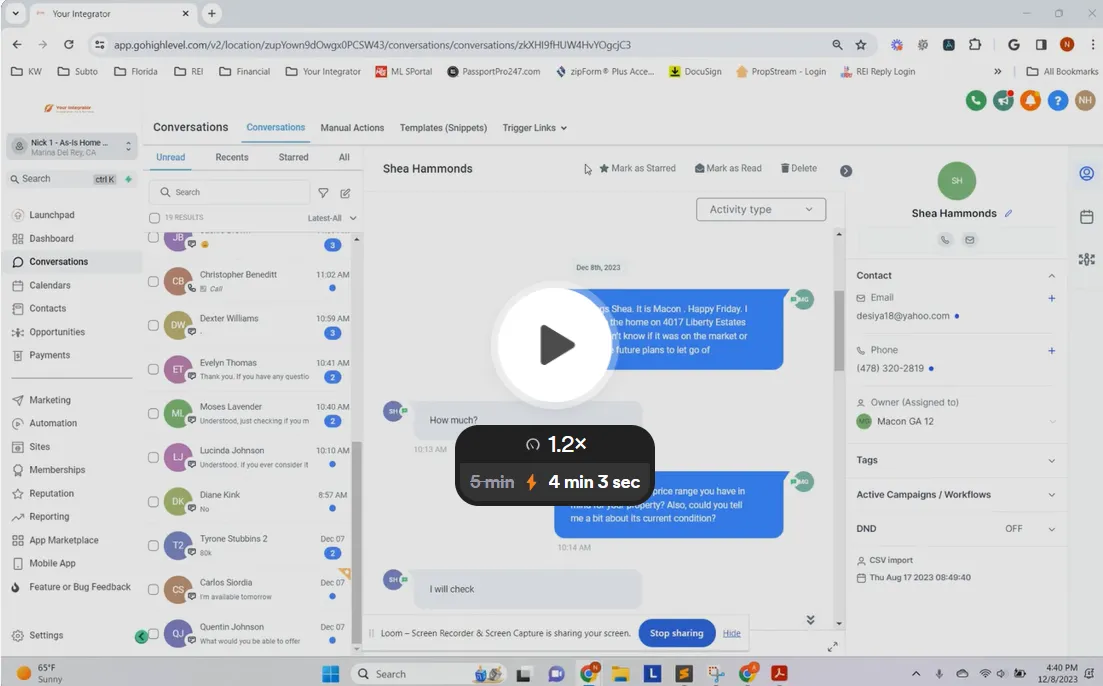Click the next arrow circle in conversation header
The height and width of the screenshot is (686, 1103).
click(x=846, y=171)
